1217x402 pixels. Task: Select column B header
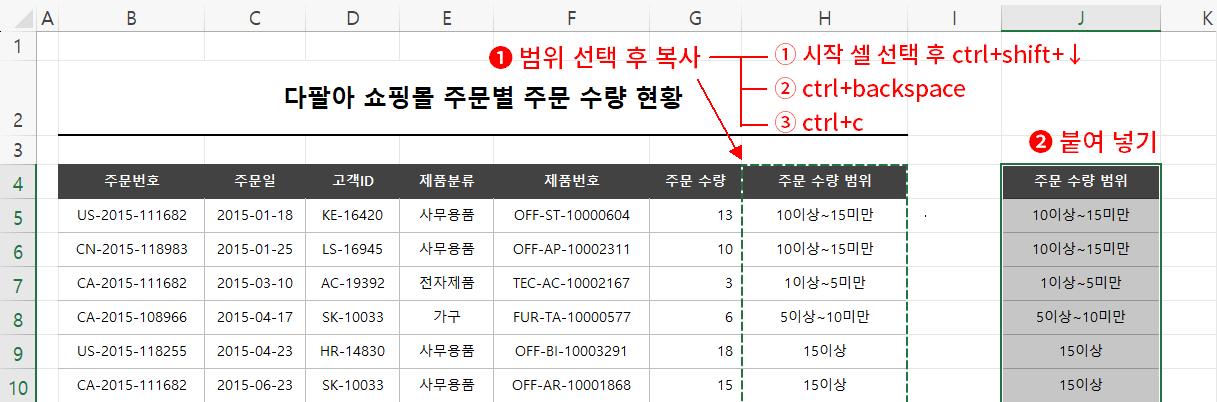131,16
